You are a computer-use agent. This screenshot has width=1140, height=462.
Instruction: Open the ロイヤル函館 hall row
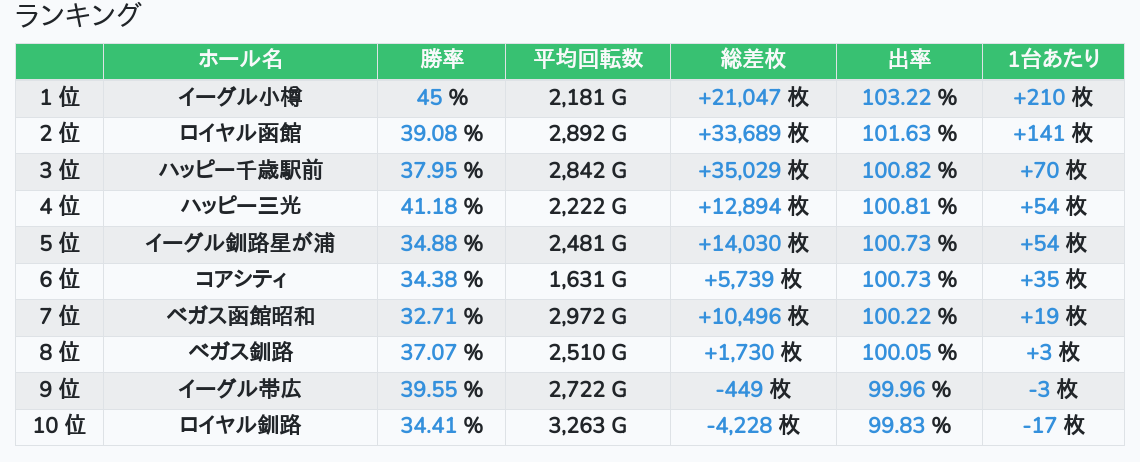[240, 134]
